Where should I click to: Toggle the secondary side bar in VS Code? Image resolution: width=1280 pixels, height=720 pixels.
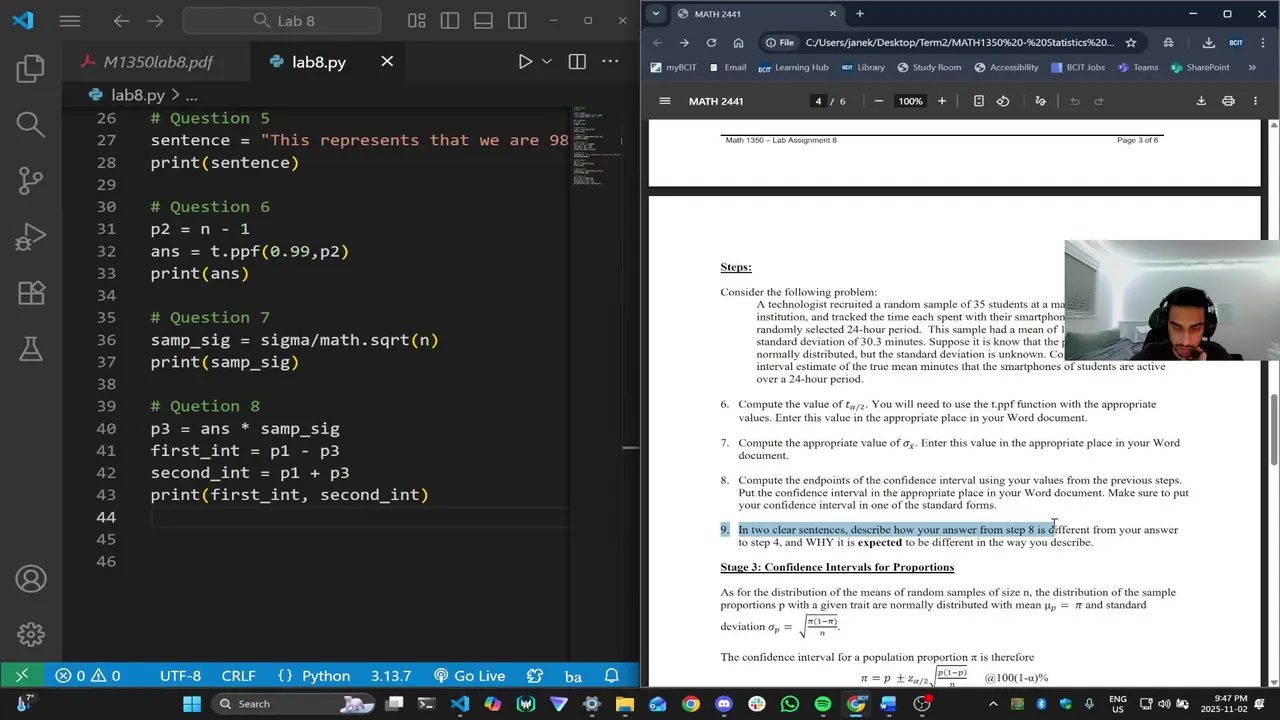click(x=517, y=20)
